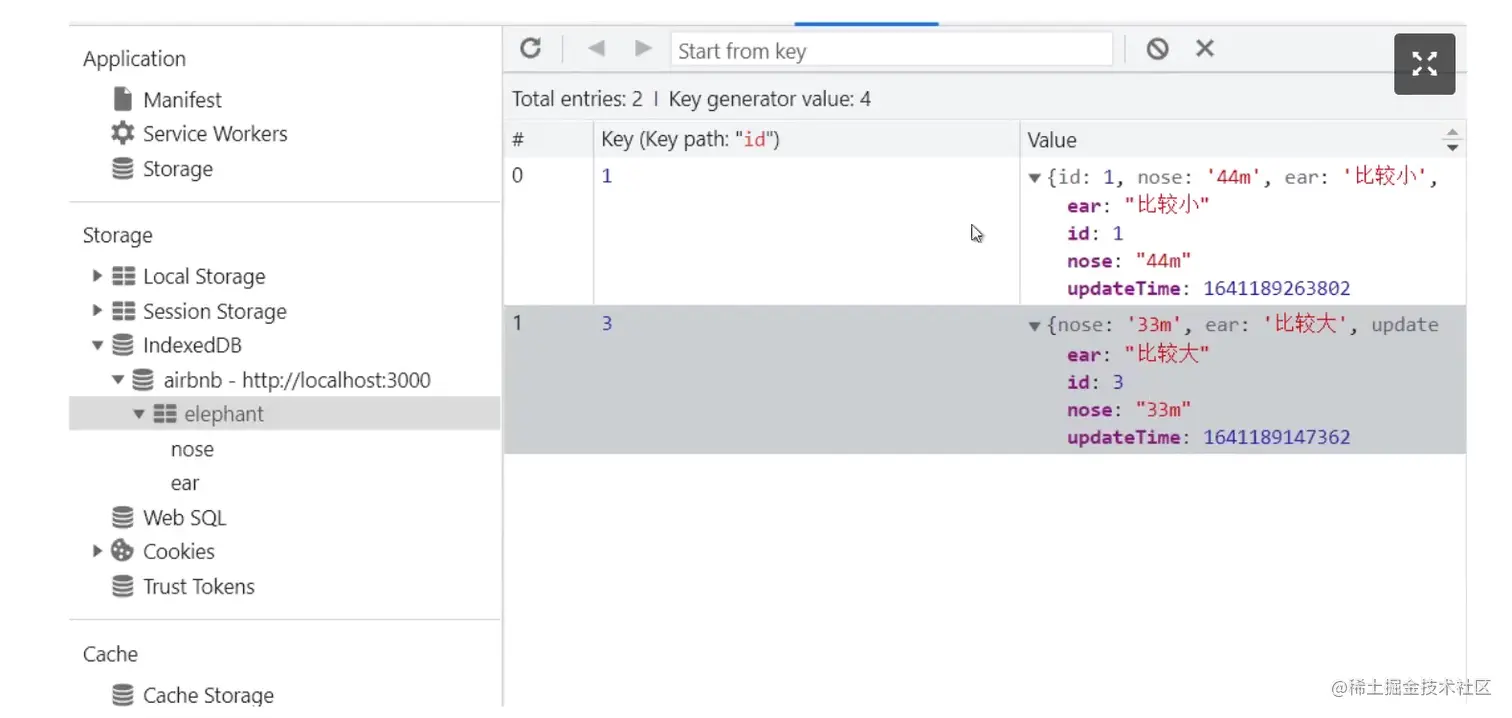
Task: Click the Service Workers gear icon
Action: tap(122, 133)
